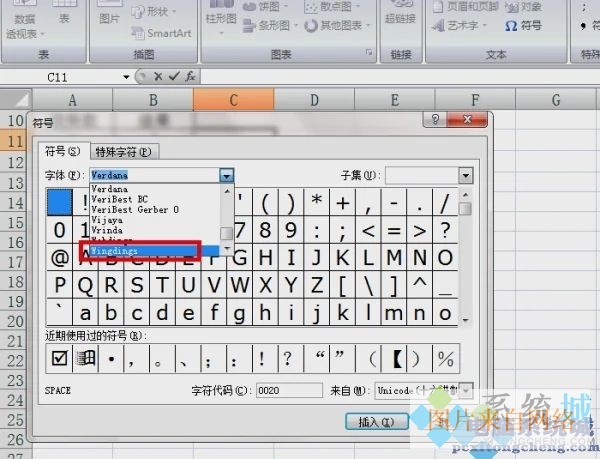600x459 pixels.
Task: Expand the 子集 subset dropdown
Action: (465, 175)
